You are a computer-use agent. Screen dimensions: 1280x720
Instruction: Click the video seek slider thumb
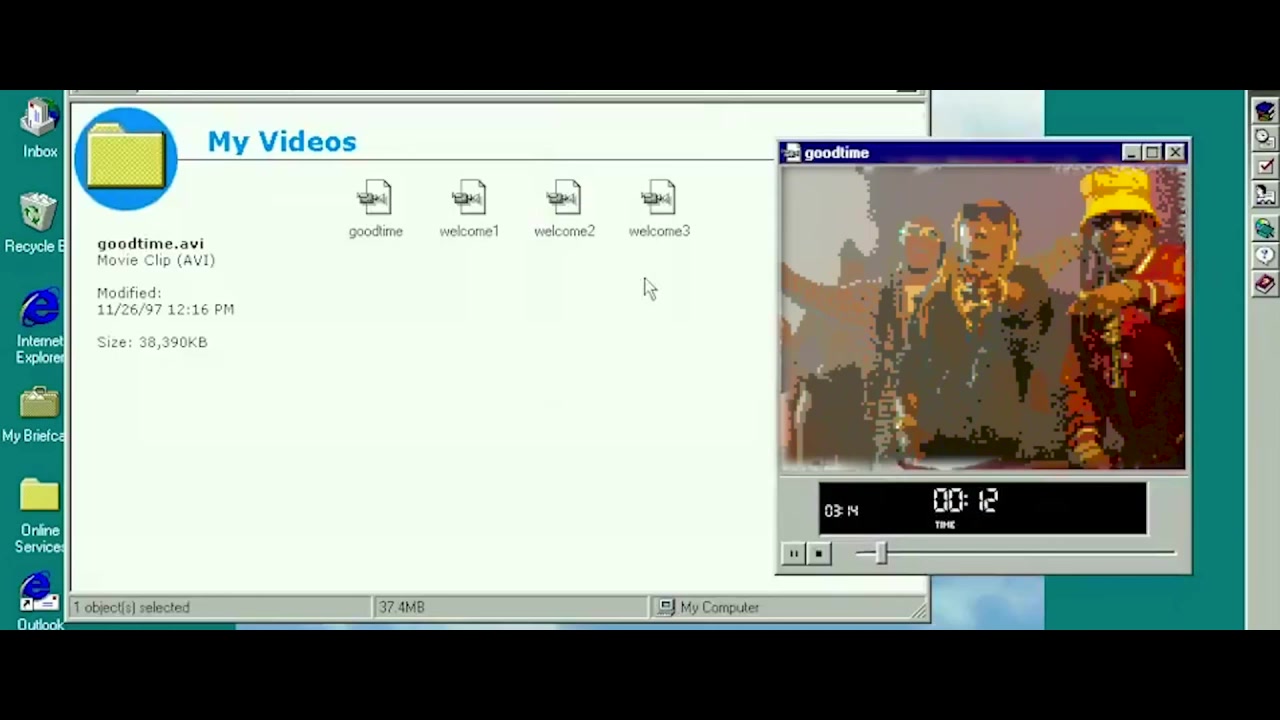pos(881,553)
